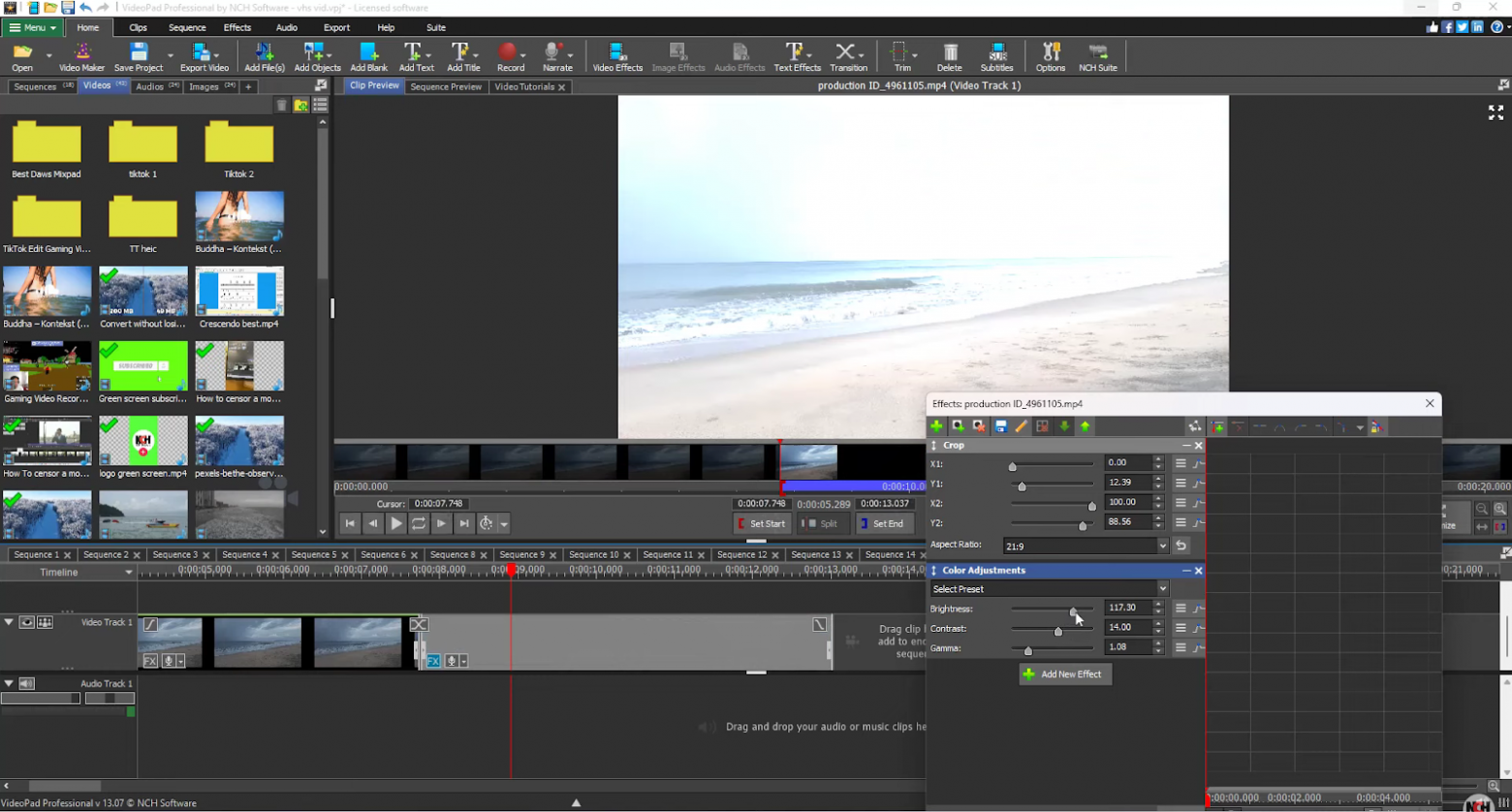Open the Effects menu
1512x812 pixels.
(236, 27)
